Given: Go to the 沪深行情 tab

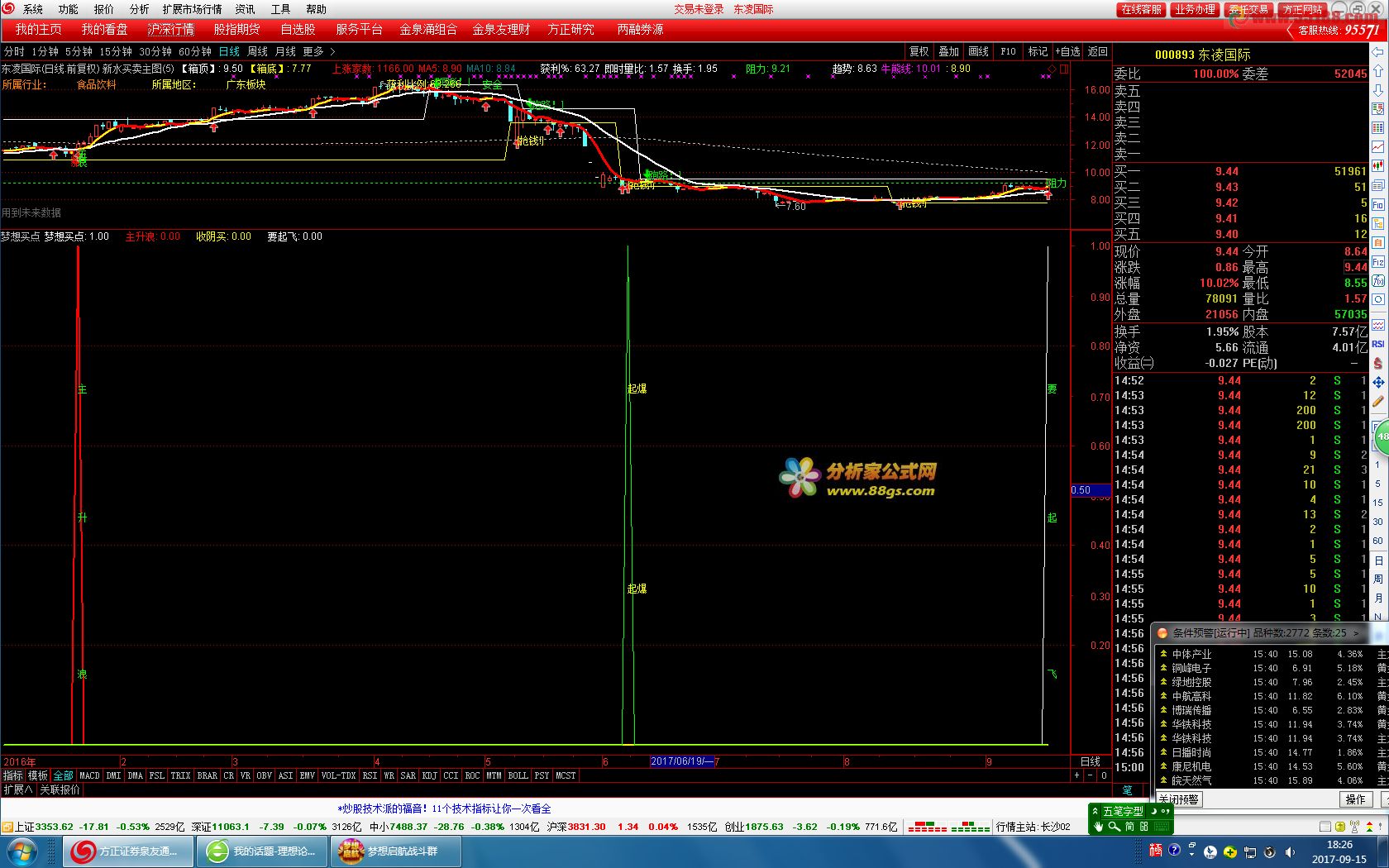Looking at the screenshot, I should [170, 30].
